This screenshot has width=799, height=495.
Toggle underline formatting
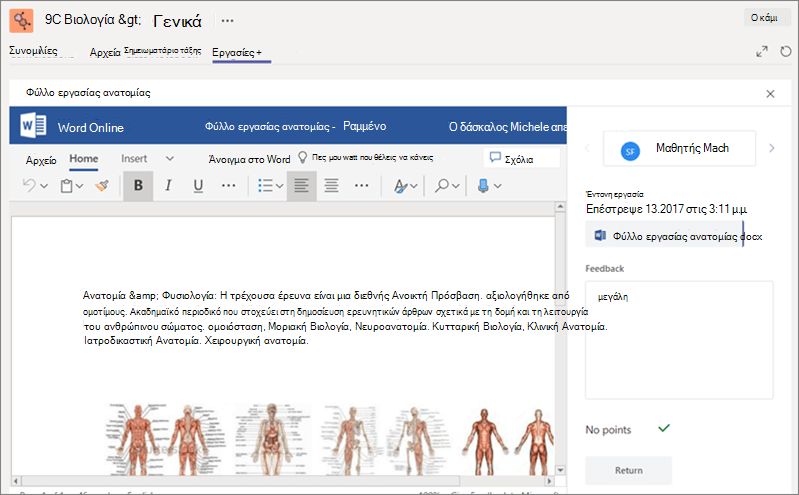click(198, 186)
